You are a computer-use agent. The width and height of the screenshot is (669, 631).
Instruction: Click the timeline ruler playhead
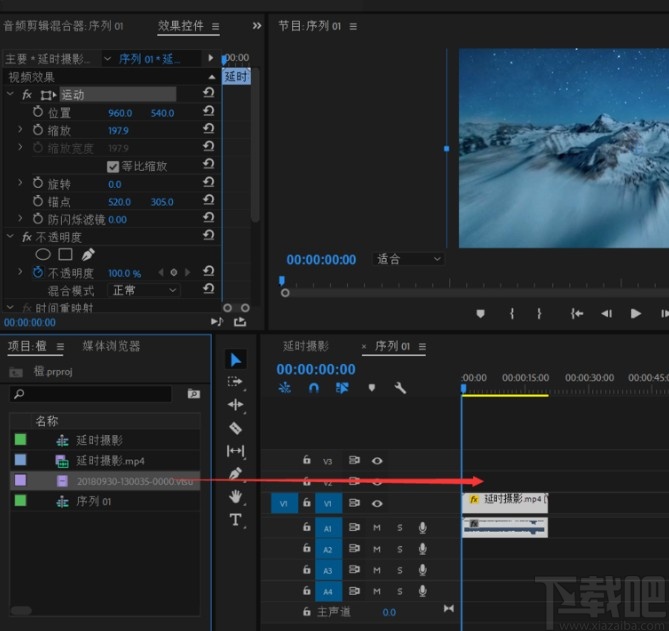[463, 389]
